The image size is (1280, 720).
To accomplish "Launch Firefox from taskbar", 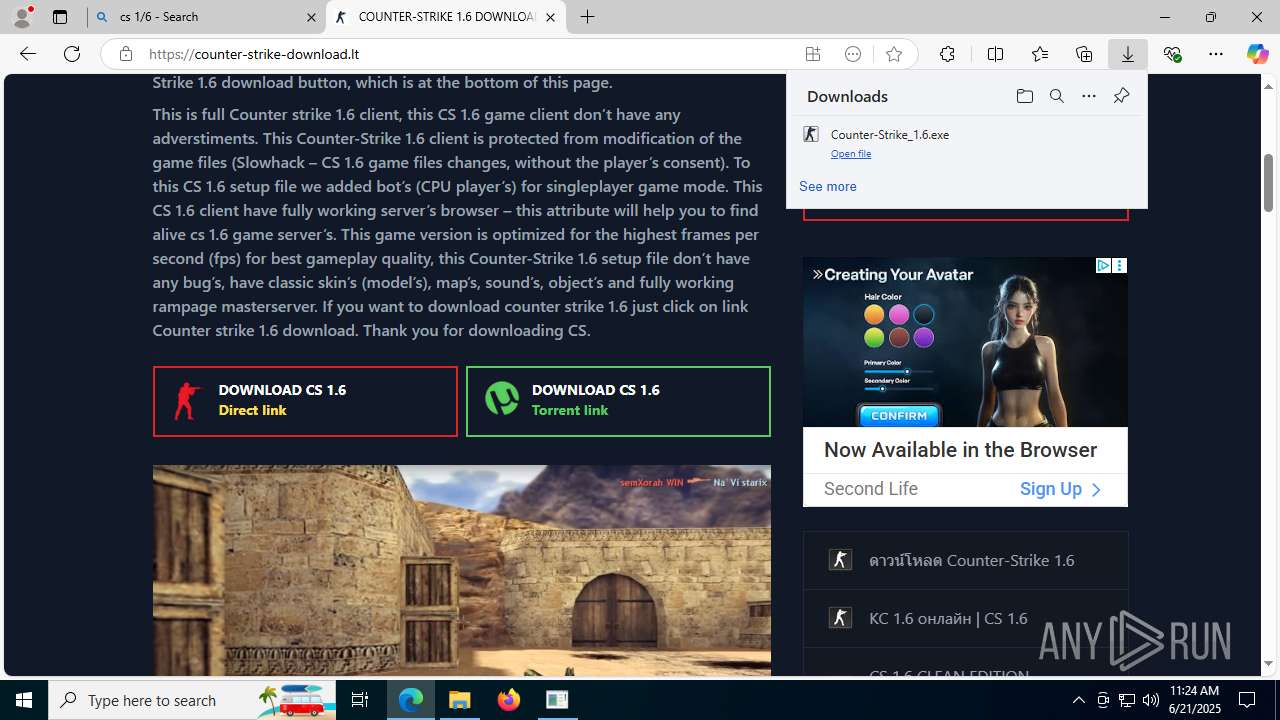I will 509,700.
